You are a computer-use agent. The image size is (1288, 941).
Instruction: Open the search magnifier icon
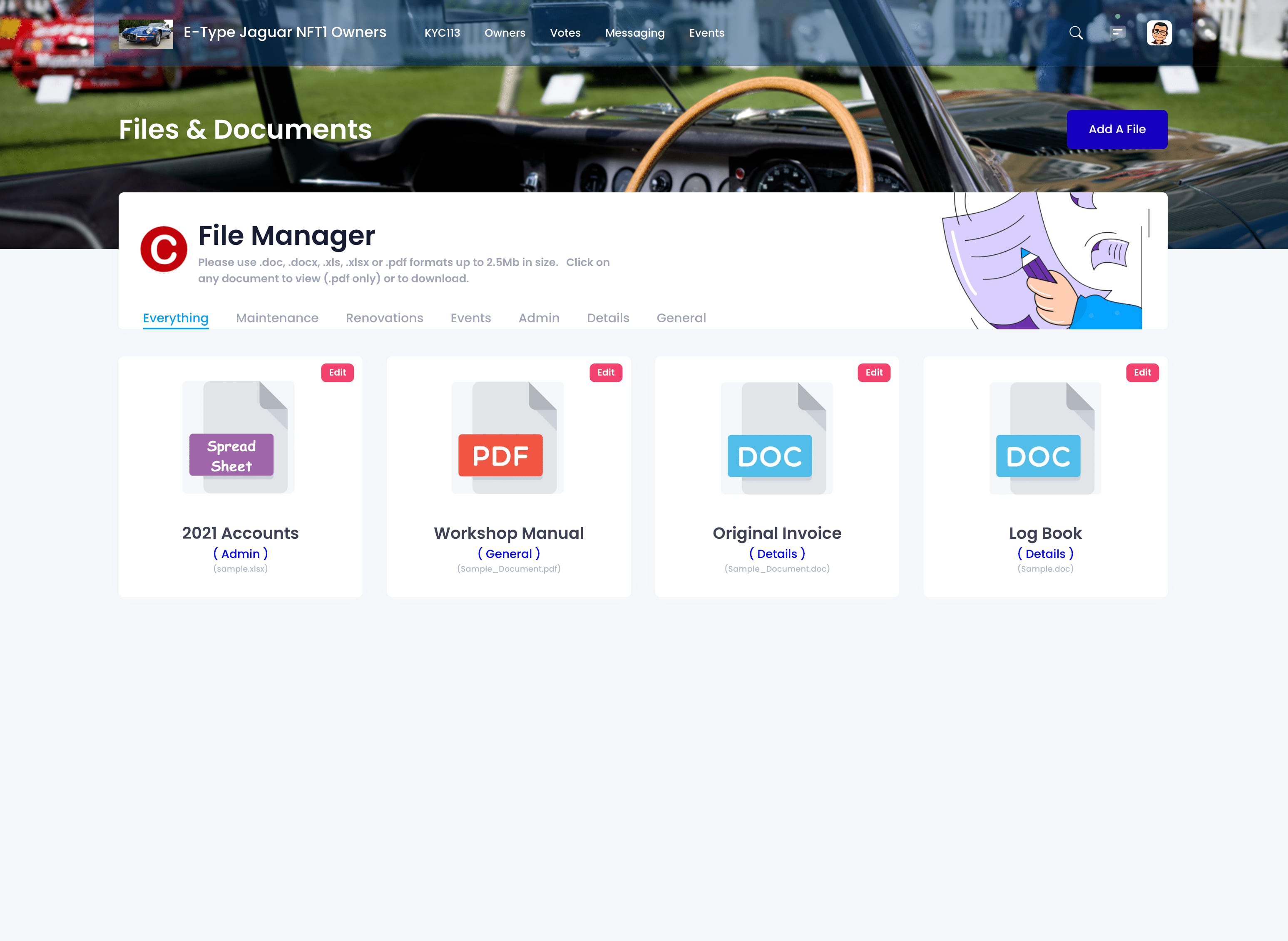point(1076,33)
